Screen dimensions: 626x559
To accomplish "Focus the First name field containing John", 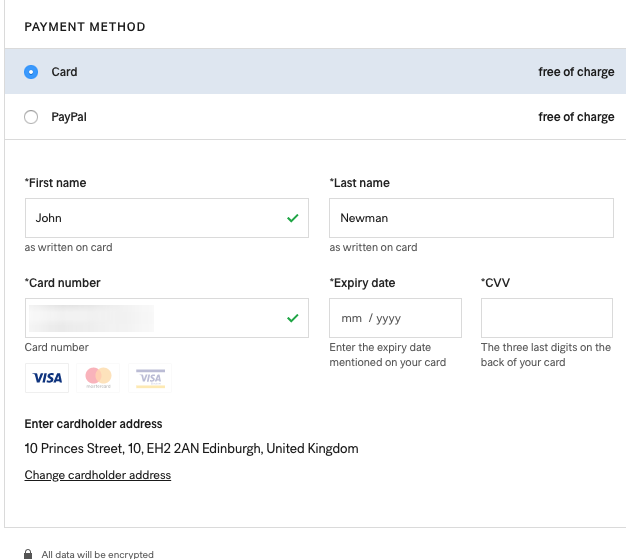I will 150,218.
